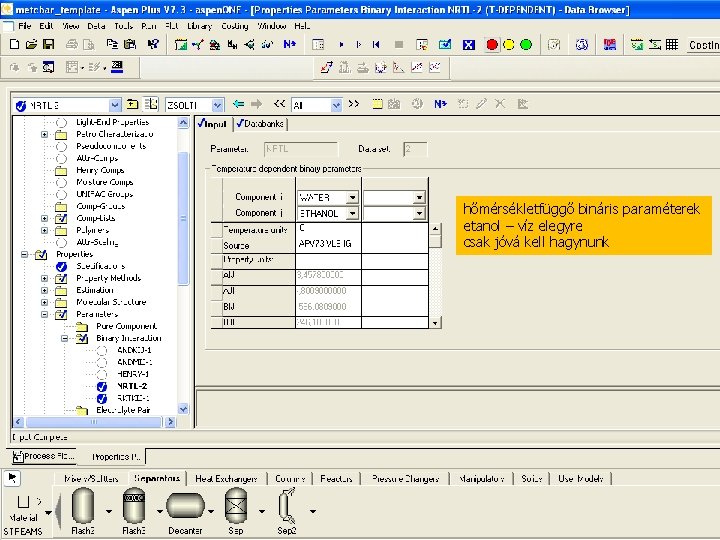Screen dimensions: 720x540
Task: Click the Decanter separator model icon
Action: tap(185, 507)
